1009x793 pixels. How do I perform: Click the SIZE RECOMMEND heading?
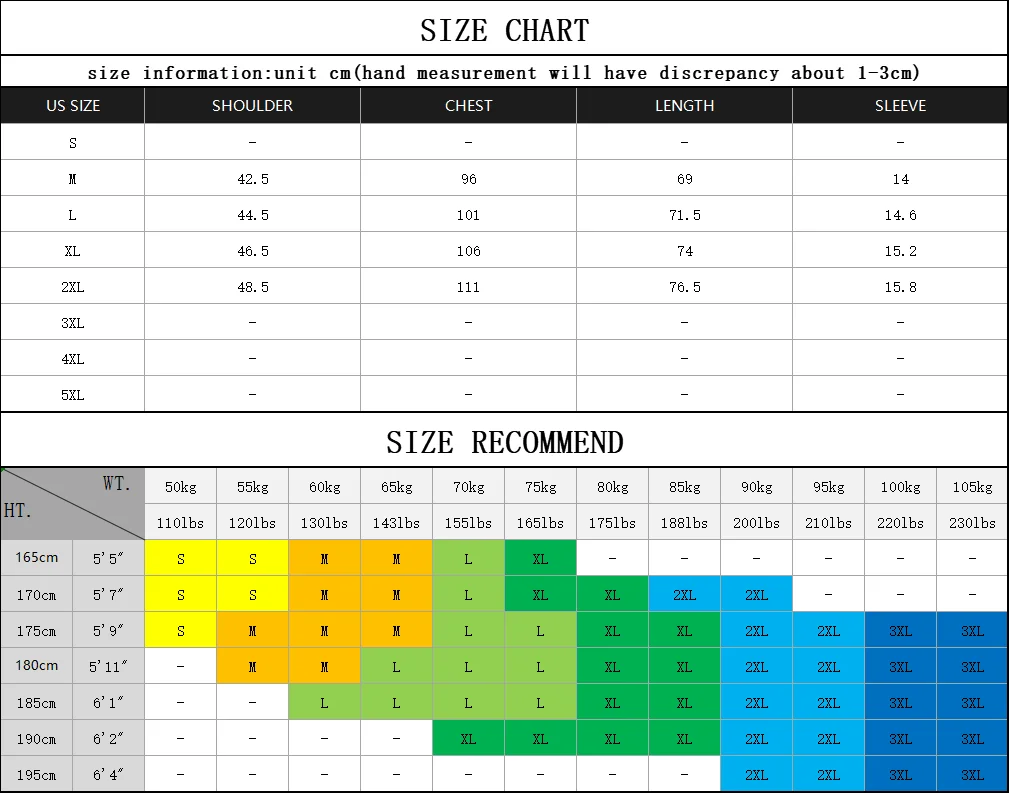pos(504,442)
